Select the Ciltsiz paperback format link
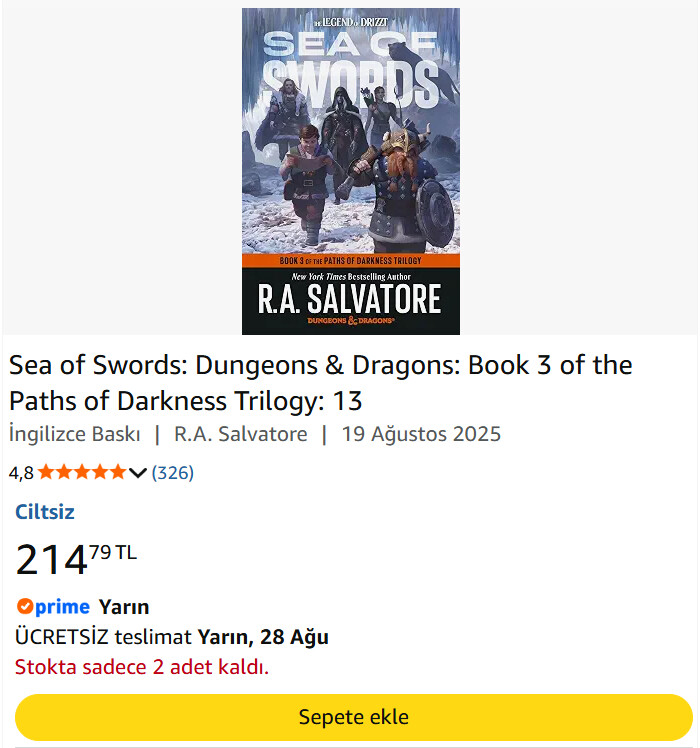Image resolution: width=700 pixels, height=748 pixels. tap(45, 512)
